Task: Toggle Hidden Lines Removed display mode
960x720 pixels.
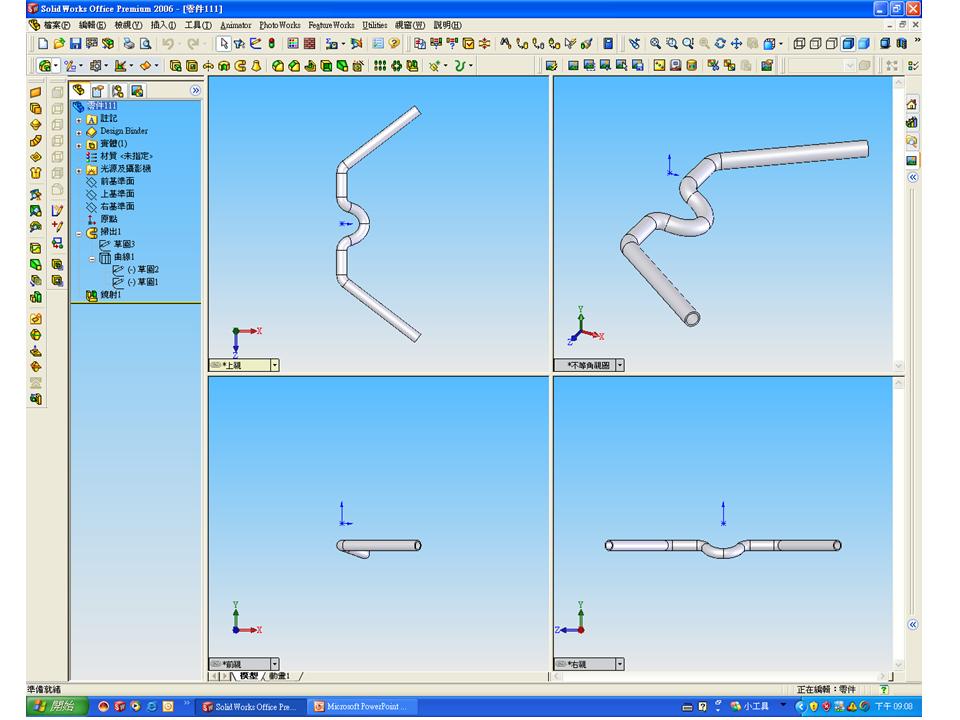Action: (831, 43)
